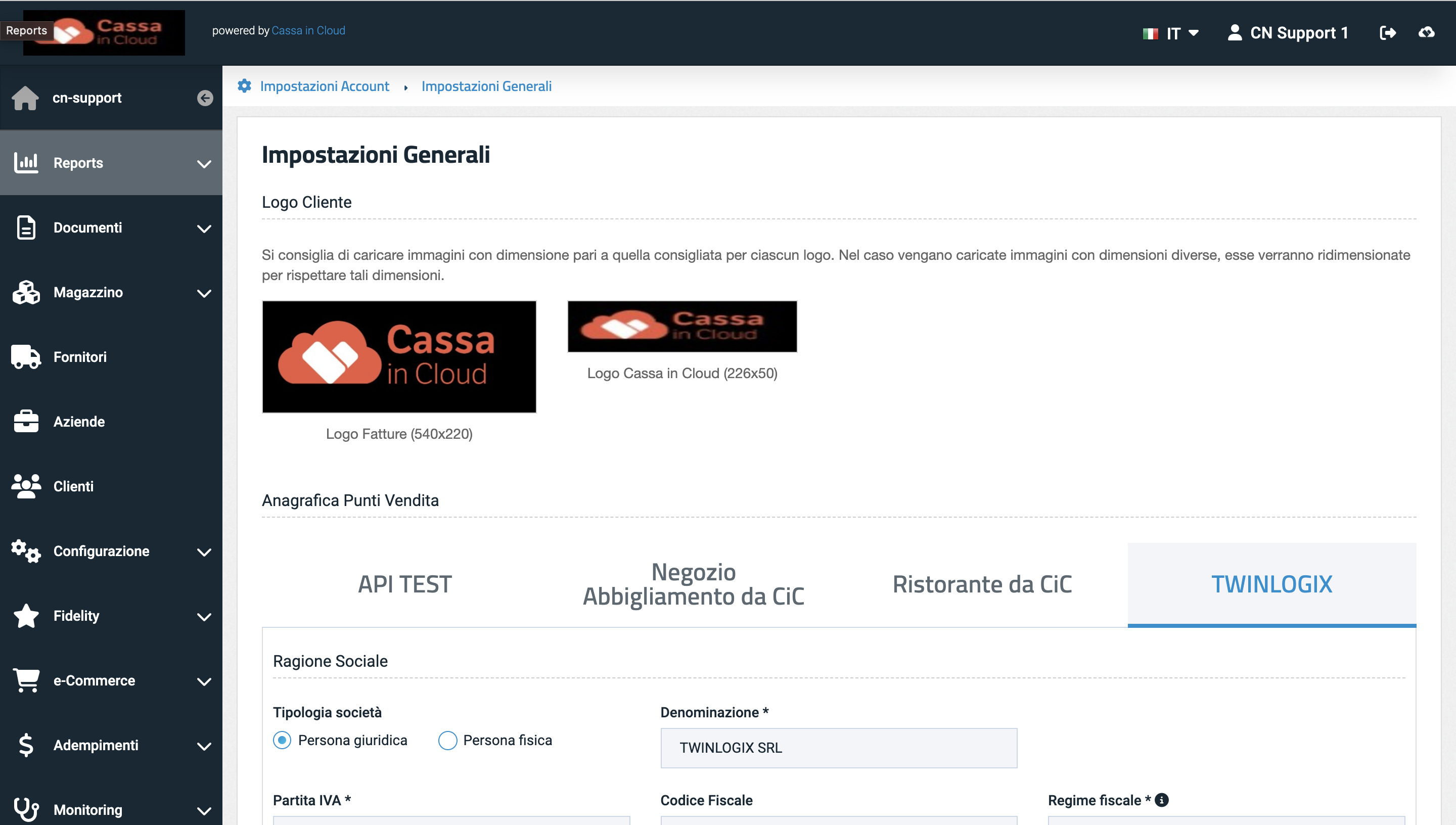
Task: Click the Configurazione gears icon
Action: 26,551
